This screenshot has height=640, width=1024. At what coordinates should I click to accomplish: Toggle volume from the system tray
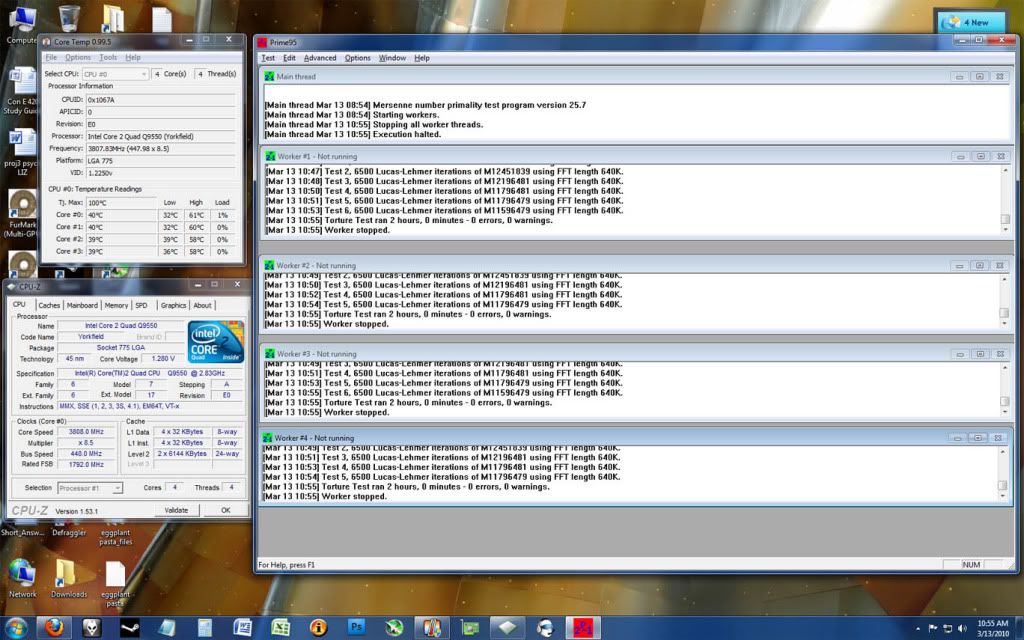coord(961,628)
